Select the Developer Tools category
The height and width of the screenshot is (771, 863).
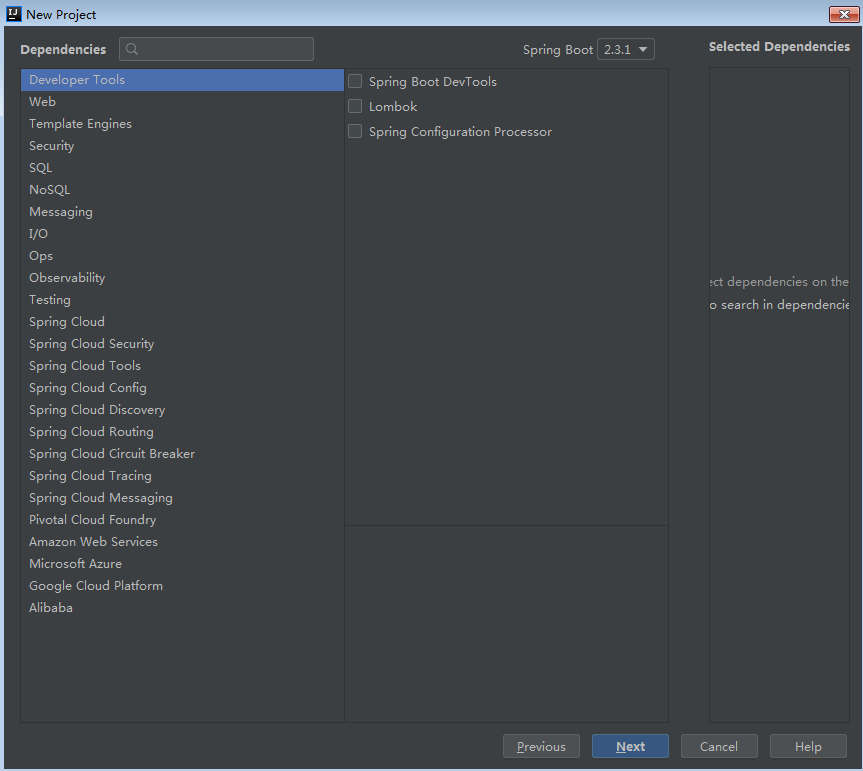[182, 80]
